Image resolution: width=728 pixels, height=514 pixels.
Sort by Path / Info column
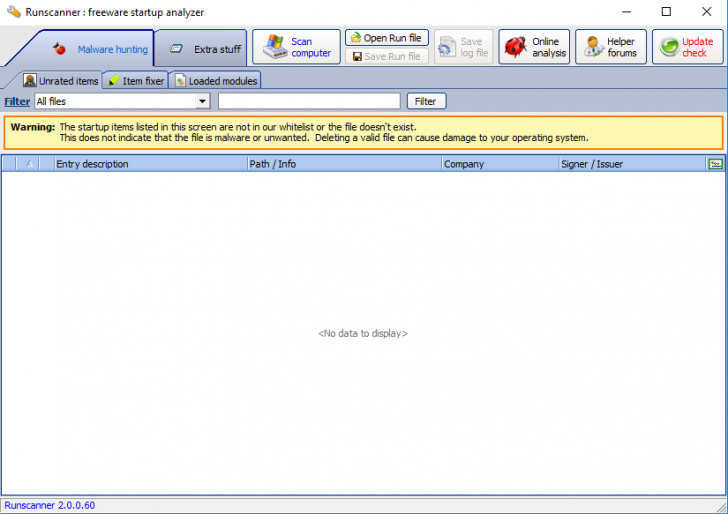tap(344, 164)
